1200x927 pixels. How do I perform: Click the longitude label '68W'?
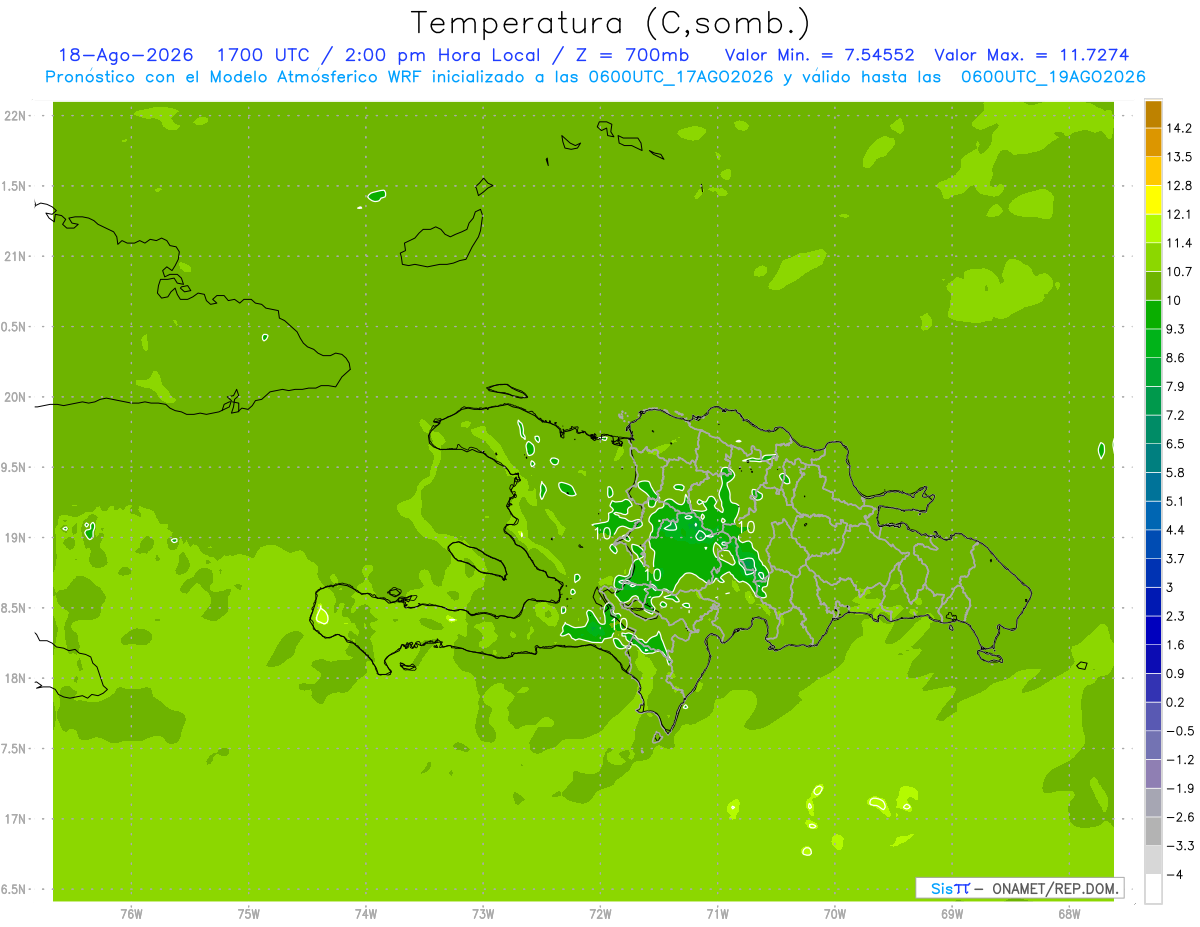[1069, 914]
